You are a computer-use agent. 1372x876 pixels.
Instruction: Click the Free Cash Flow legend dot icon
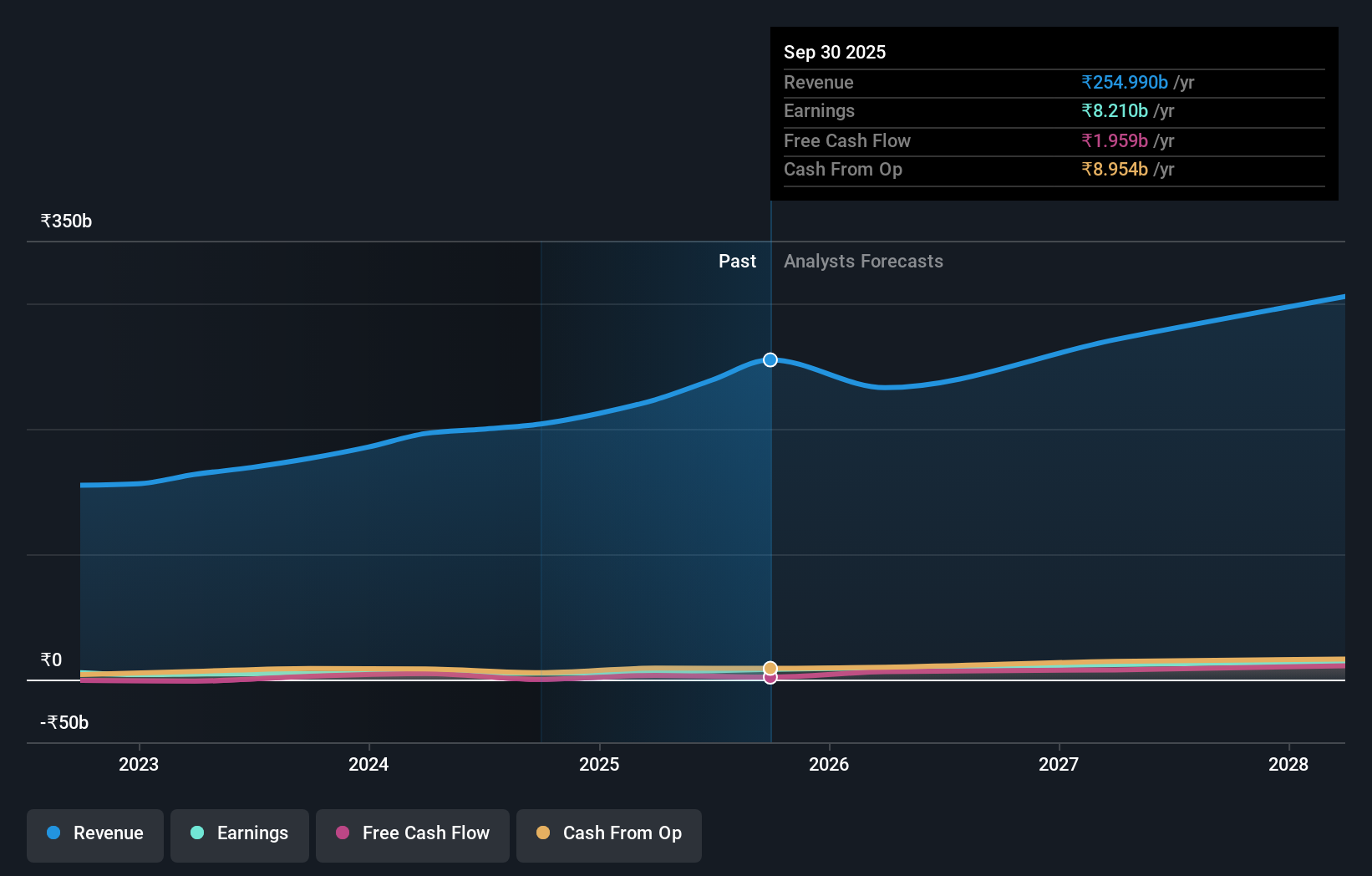(344, 833)
